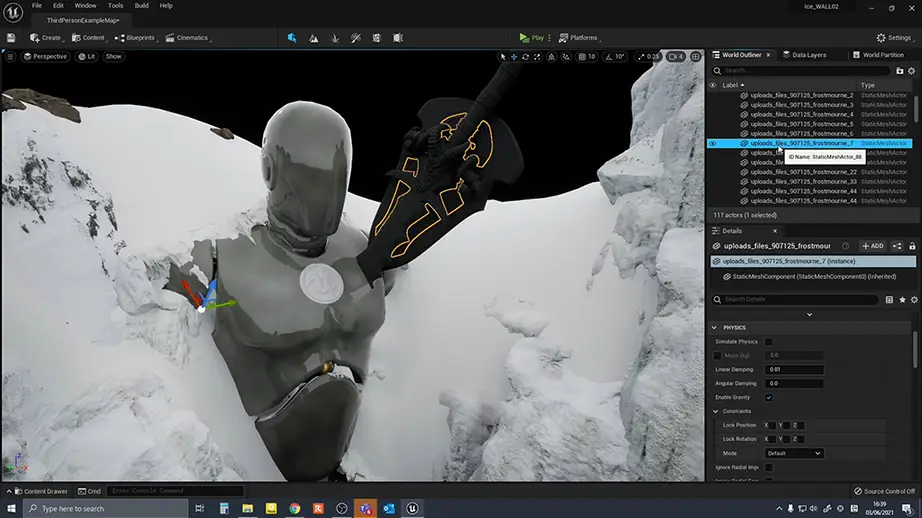922x518 pixels.
Task: Click the Google Chrome icon in the taskbar
Action: point(294,508)
